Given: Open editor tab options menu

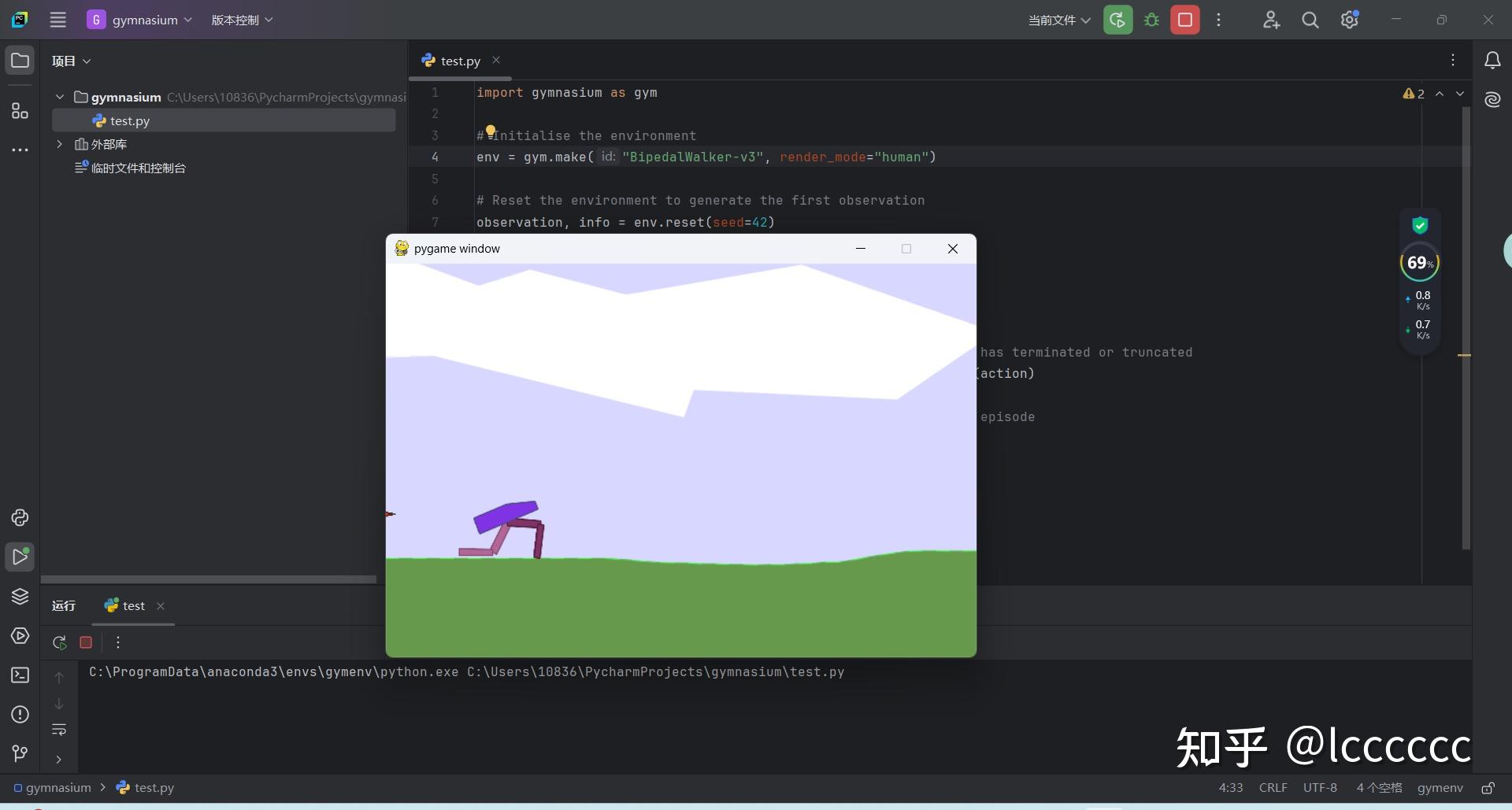Looking at the screenshot, I should 1453,60.
